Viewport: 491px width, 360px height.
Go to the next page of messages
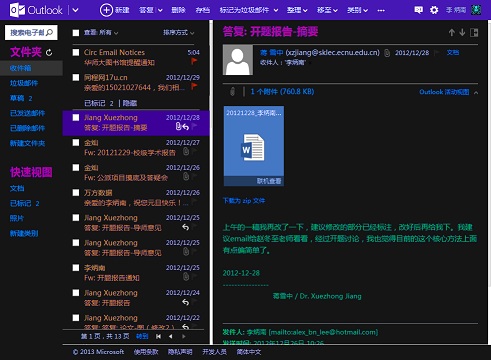tap(184, 336)
